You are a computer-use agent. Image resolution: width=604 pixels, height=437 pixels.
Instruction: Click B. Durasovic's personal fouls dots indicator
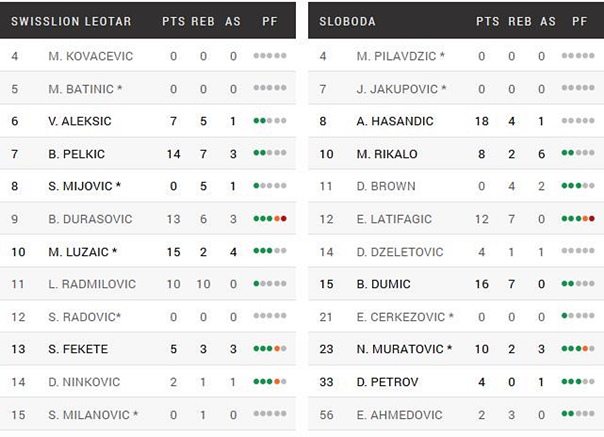point(270,218)
